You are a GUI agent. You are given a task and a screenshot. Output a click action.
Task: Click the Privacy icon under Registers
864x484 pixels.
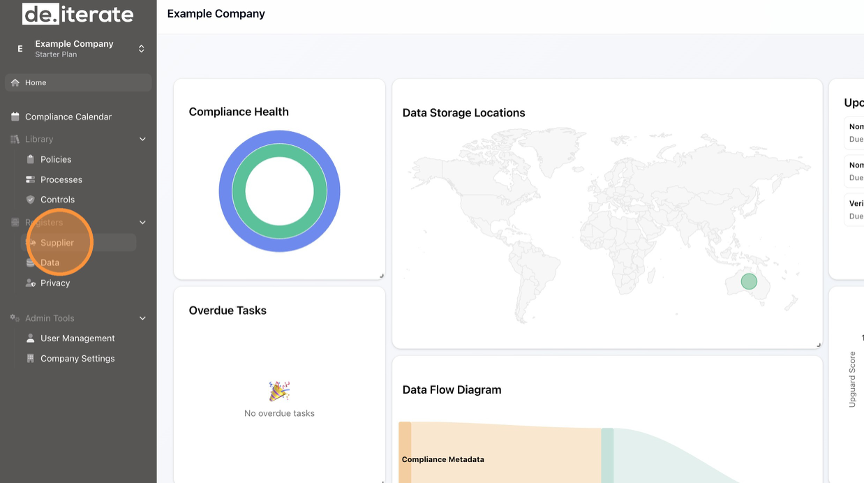tap(30, 283)
